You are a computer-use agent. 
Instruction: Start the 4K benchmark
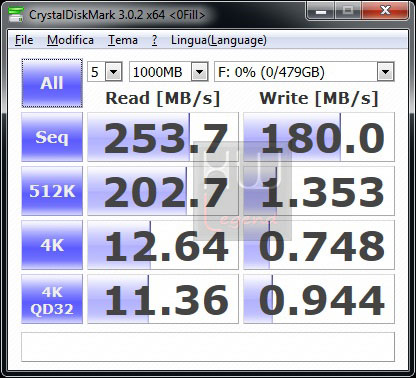click(52, 245)
